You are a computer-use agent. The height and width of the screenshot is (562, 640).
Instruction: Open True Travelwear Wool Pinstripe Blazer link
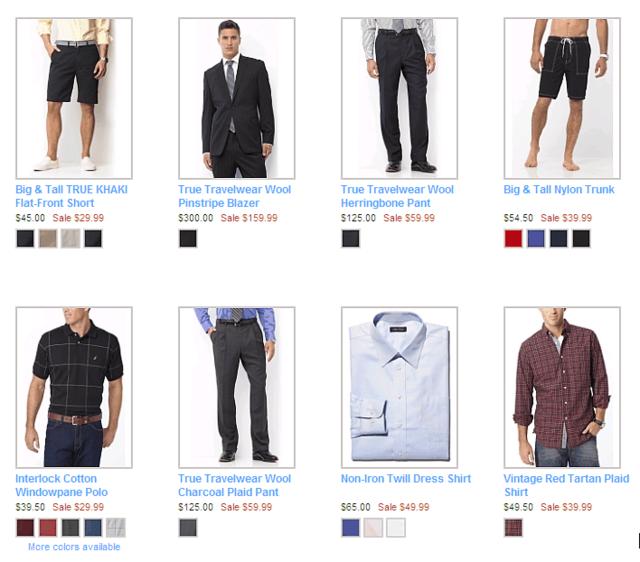click(x=234, y=196)
